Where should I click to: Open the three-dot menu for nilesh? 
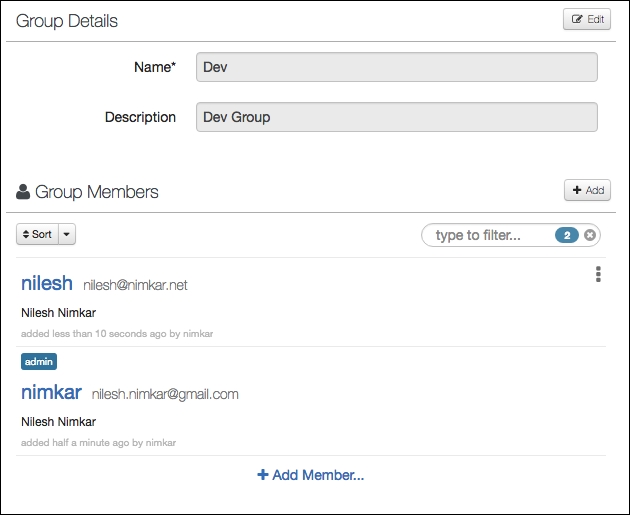coord(598,274)
